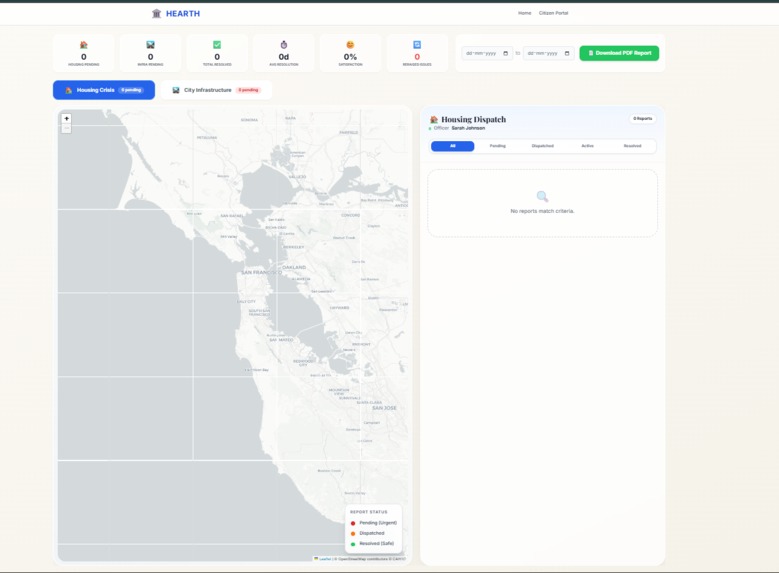Focus the start date input field
Viewport: 779px width, 573px height.
coord(487,53)
